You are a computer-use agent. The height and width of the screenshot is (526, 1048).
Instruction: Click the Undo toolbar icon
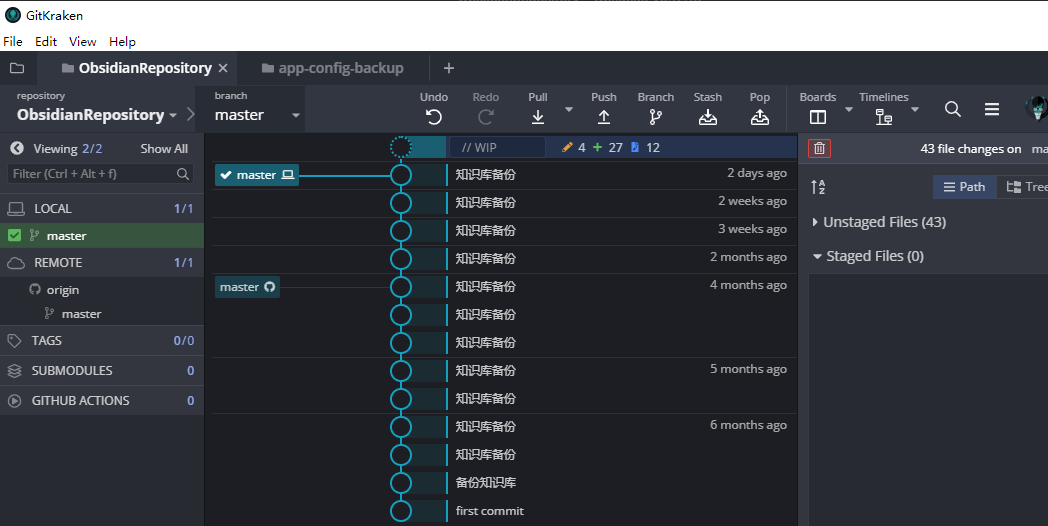point(434,116)
